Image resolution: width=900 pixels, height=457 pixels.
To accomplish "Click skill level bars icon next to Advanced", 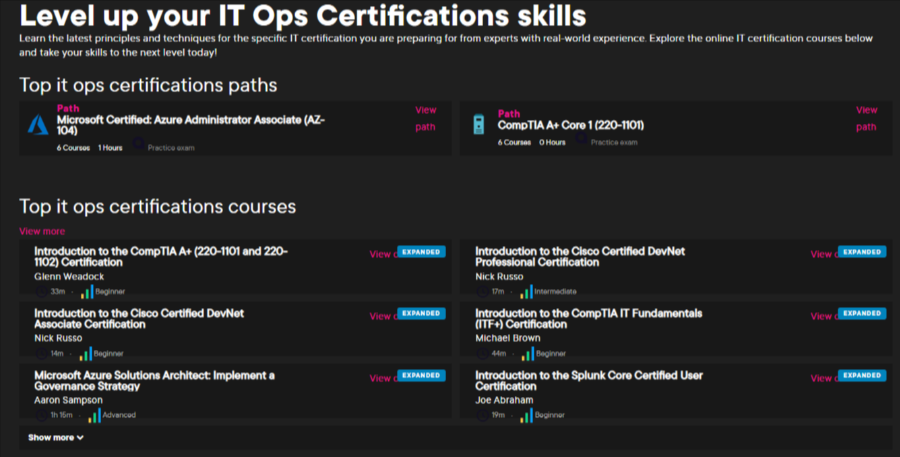I will click(94, 415).
